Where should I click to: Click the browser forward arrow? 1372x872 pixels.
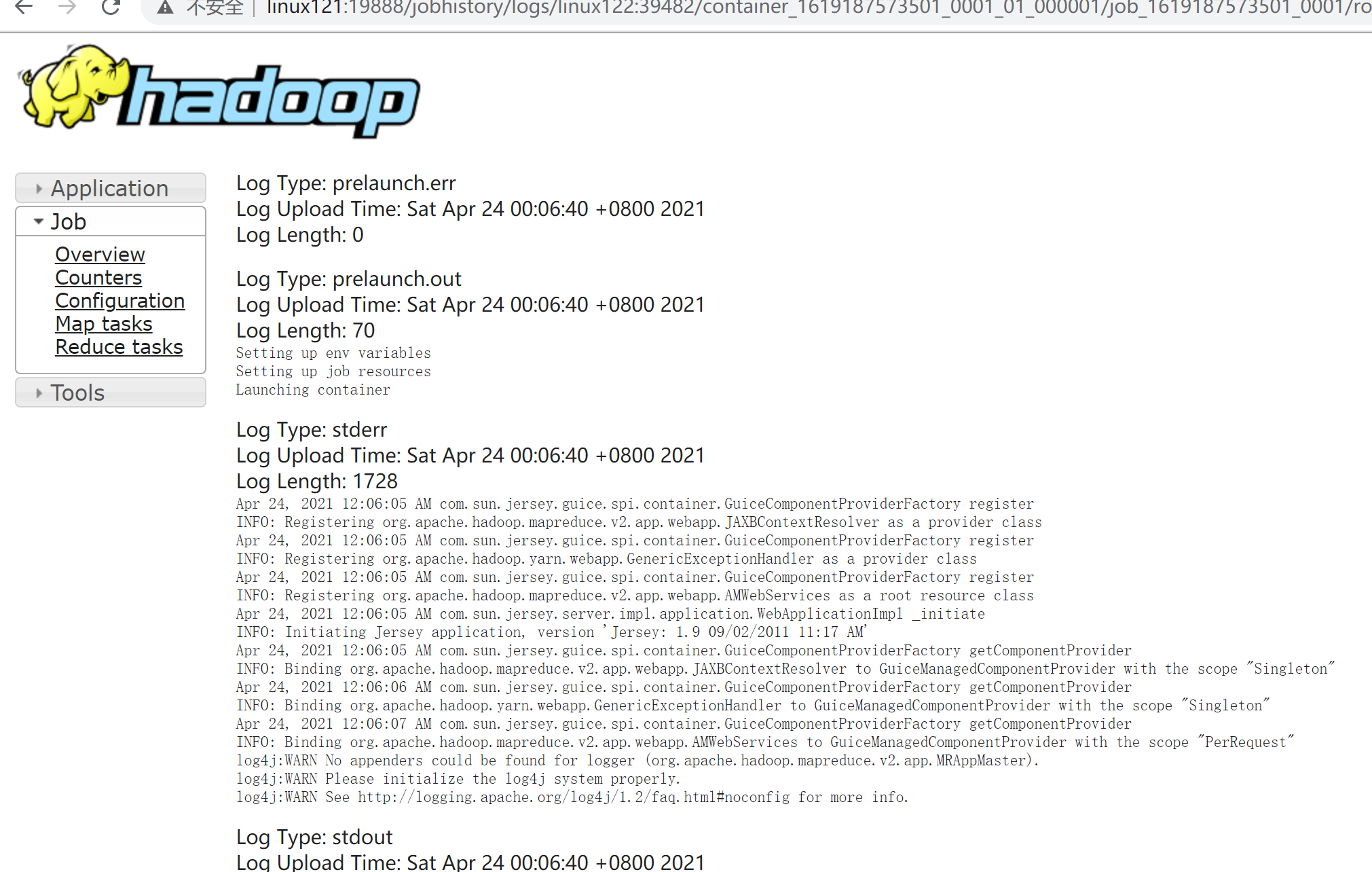point(67,7)
